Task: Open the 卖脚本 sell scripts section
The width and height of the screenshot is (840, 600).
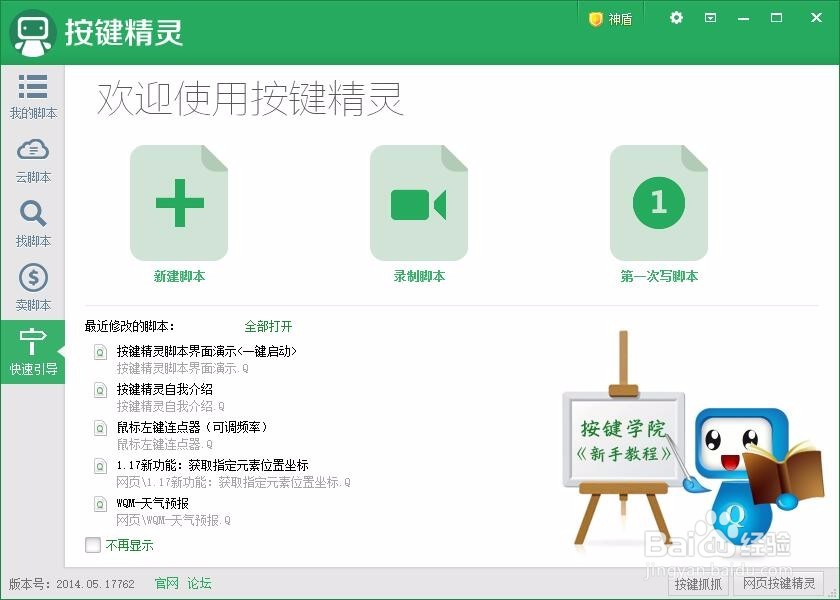Action: point(33,288)
